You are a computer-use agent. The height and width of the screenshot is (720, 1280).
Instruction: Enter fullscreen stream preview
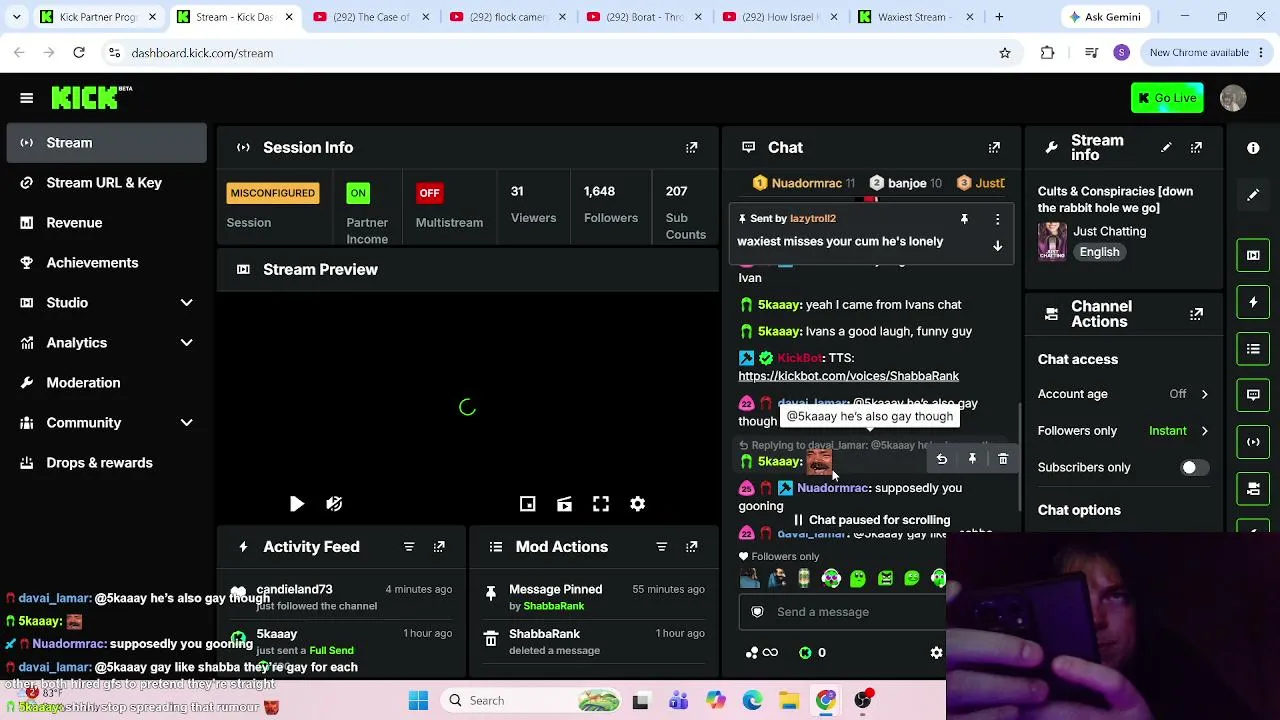click(x=601, y=504)
